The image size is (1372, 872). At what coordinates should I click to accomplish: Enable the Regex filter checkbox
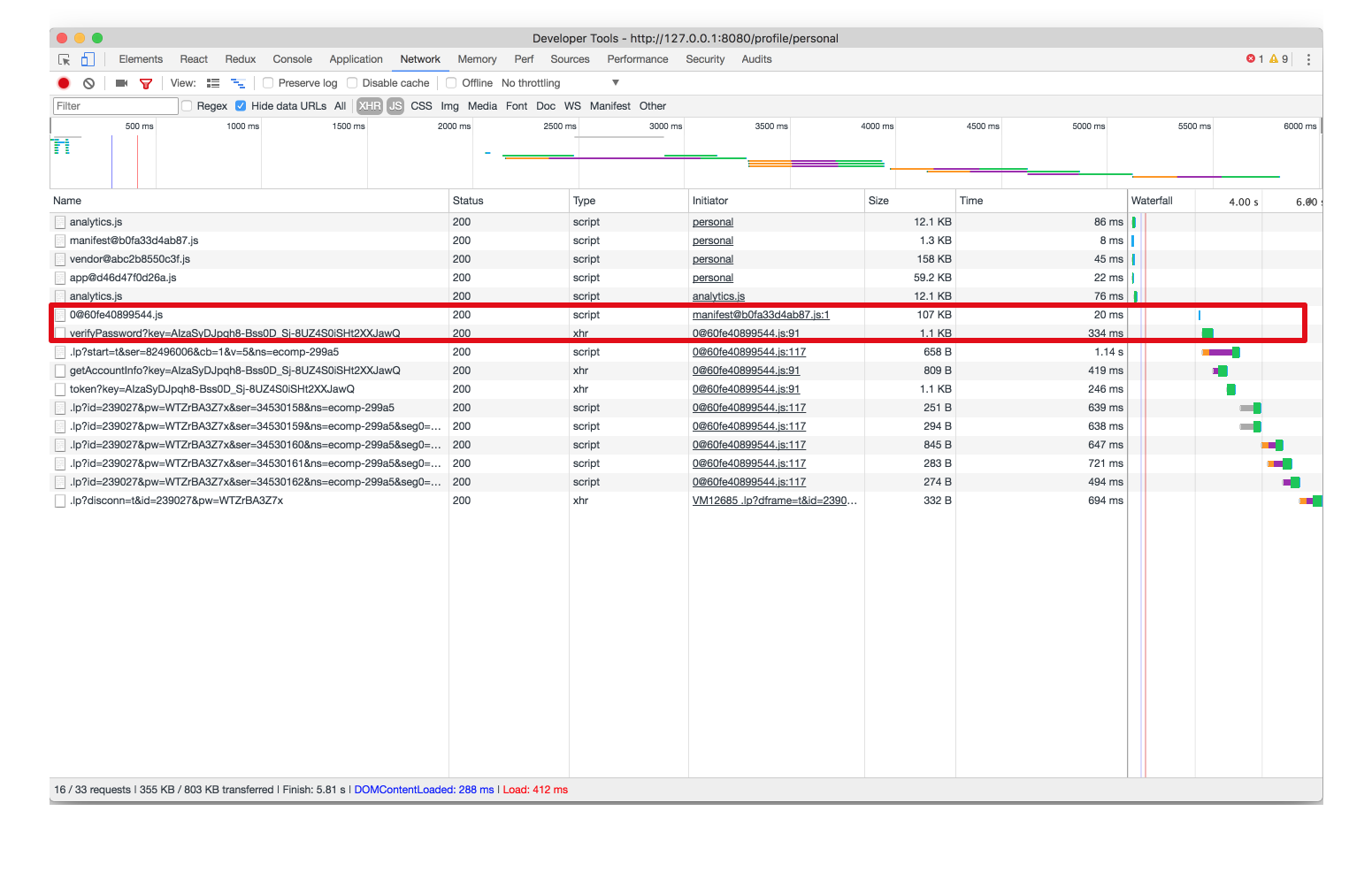187,106
